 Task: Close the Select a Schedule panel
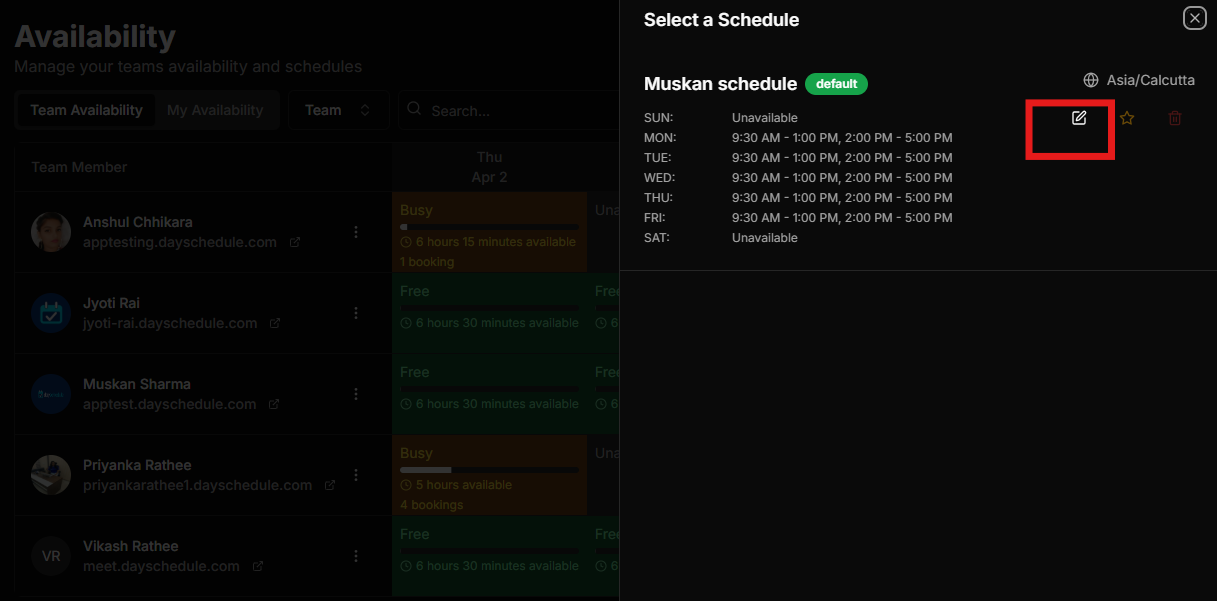pyautogui.click(x=1194, y=18)
